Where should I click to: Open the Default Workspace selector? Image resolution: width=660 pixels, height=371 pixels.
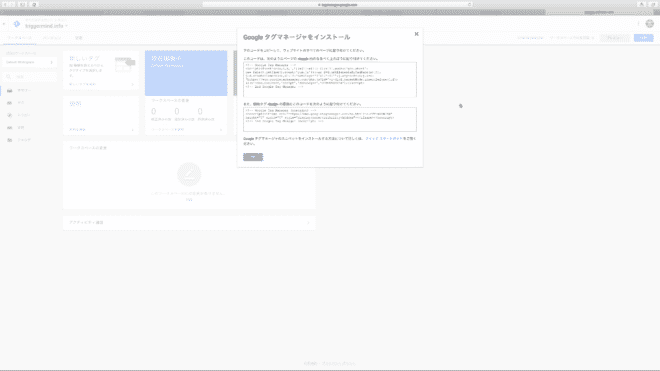click(29, 62)
